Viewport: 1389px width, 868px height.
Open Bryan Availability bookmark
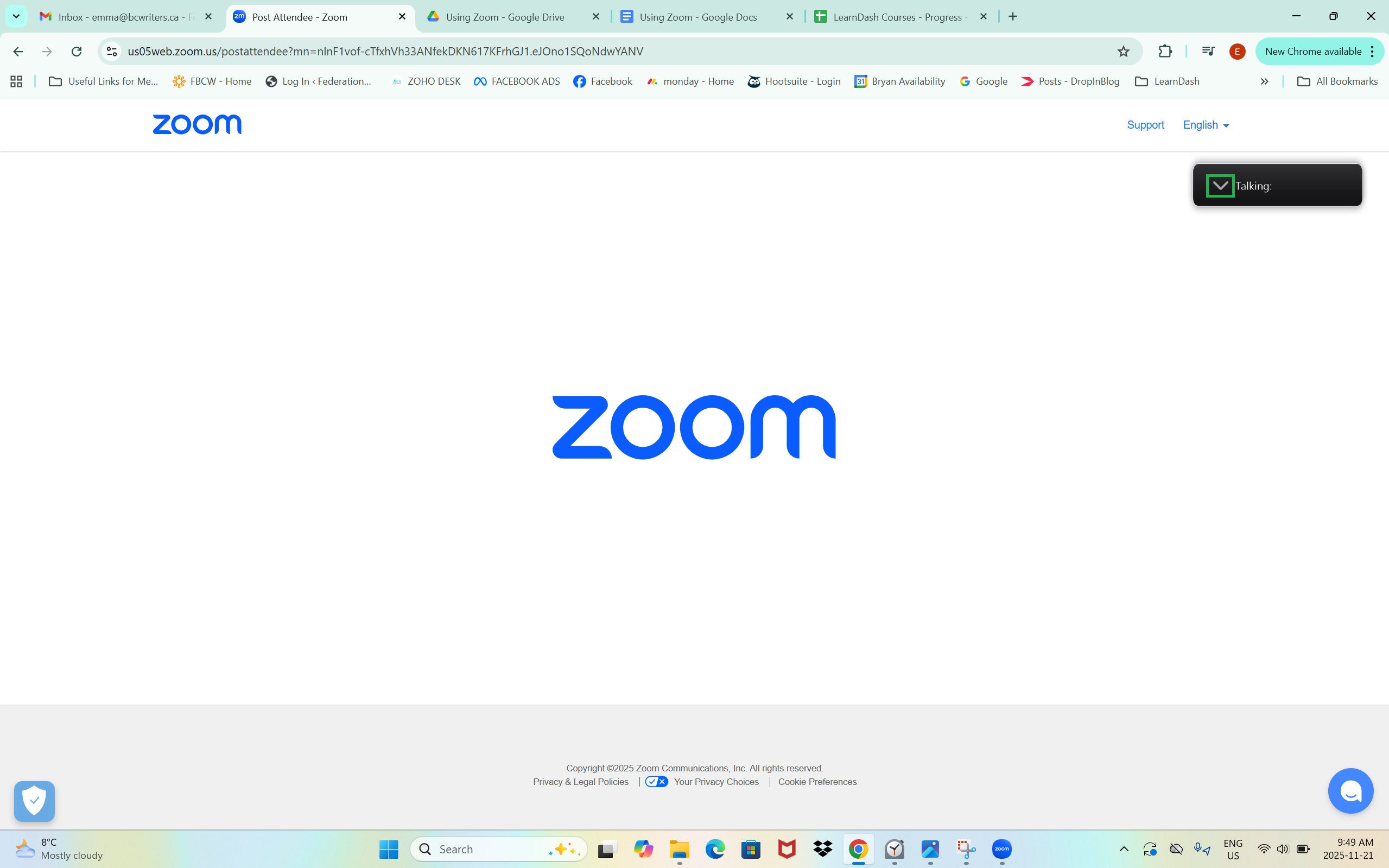pos(899,81)
